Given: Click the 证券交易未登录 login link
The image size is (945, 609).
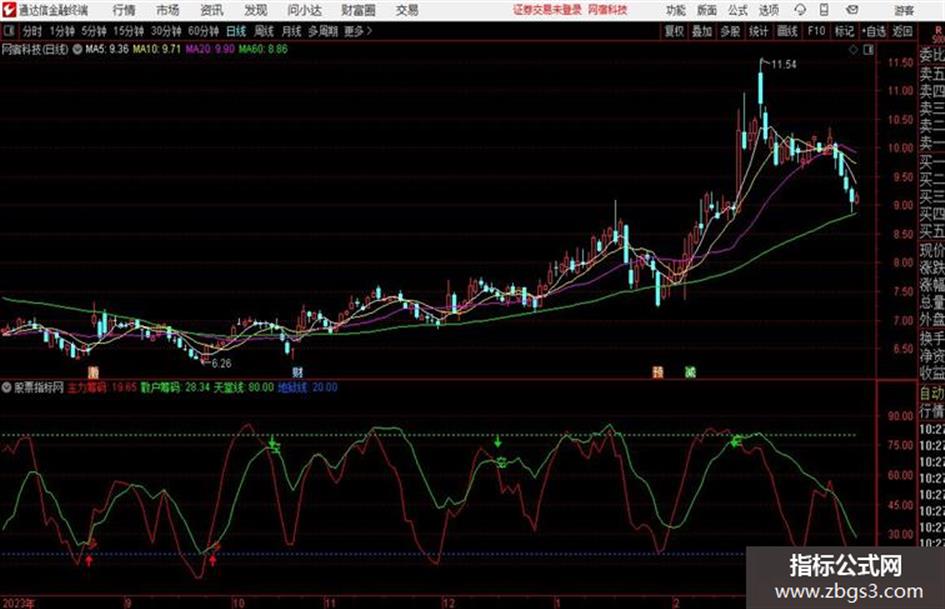Looking at the screenshot, I should [x=547, y=10].
